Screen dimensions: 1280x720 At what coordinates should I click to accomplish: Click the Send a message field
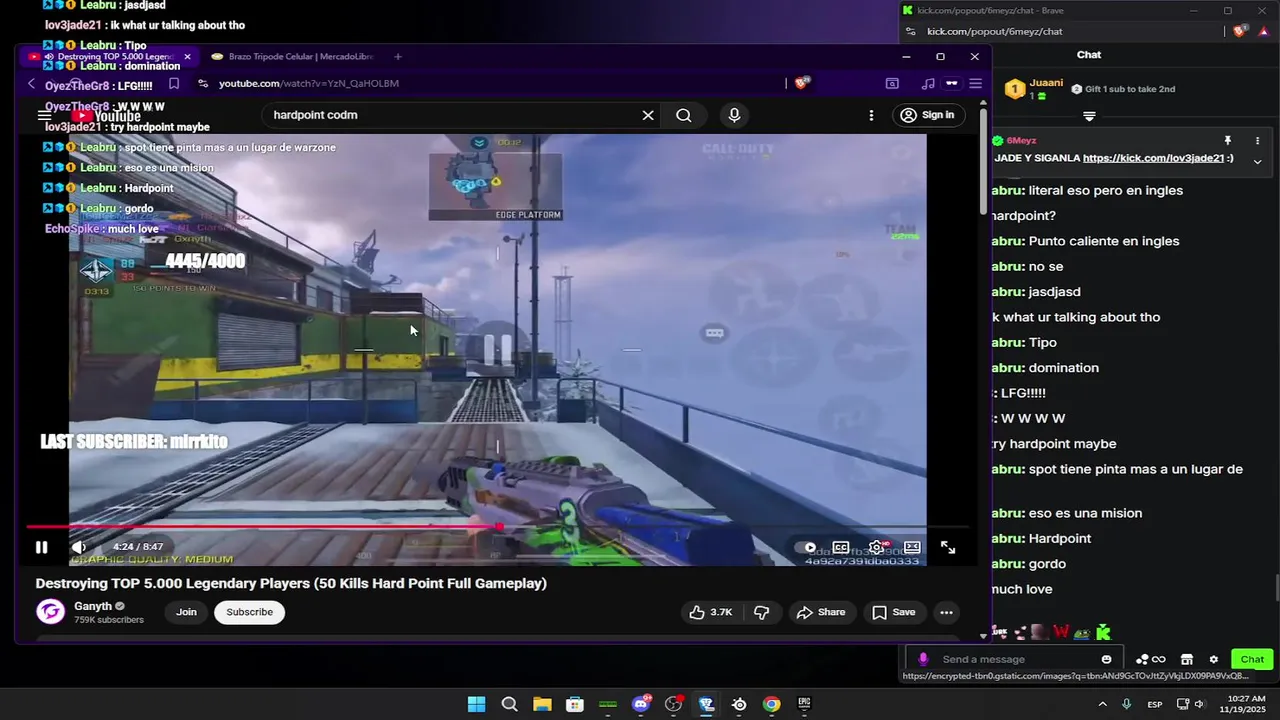1015,659
